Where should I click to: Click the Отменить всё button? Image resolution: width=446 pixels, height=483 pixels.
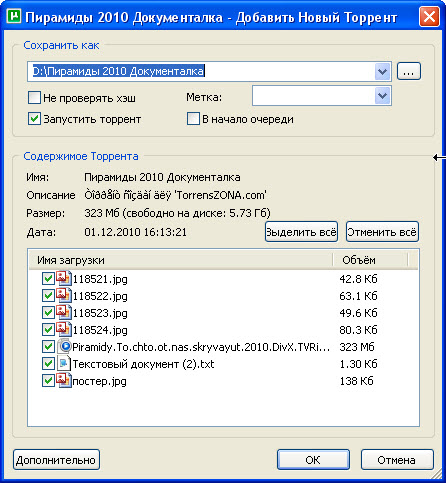382,232
